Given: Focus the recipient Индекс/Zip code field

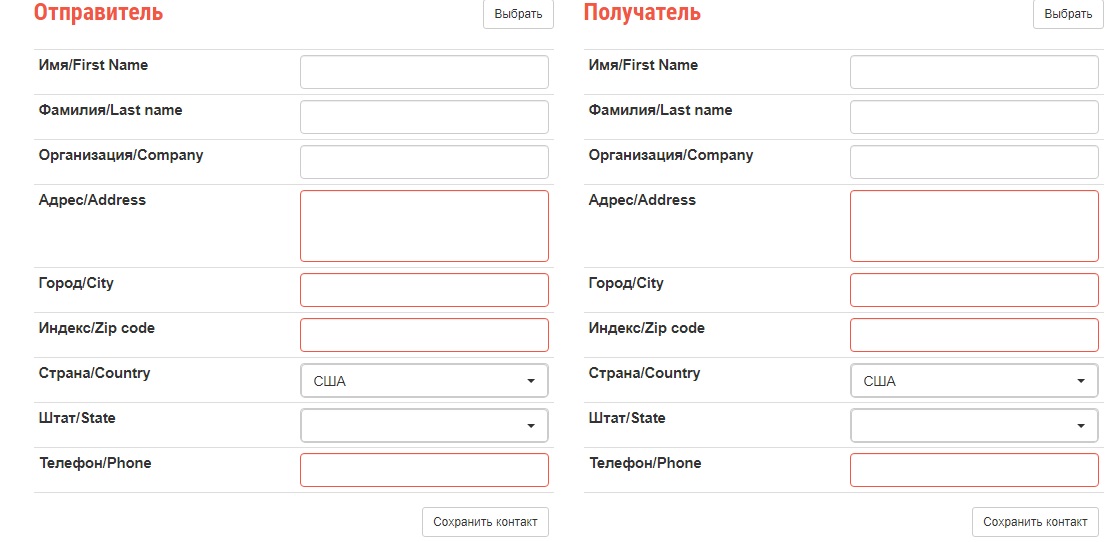Looking at the screenshot, I should [974, 335].
